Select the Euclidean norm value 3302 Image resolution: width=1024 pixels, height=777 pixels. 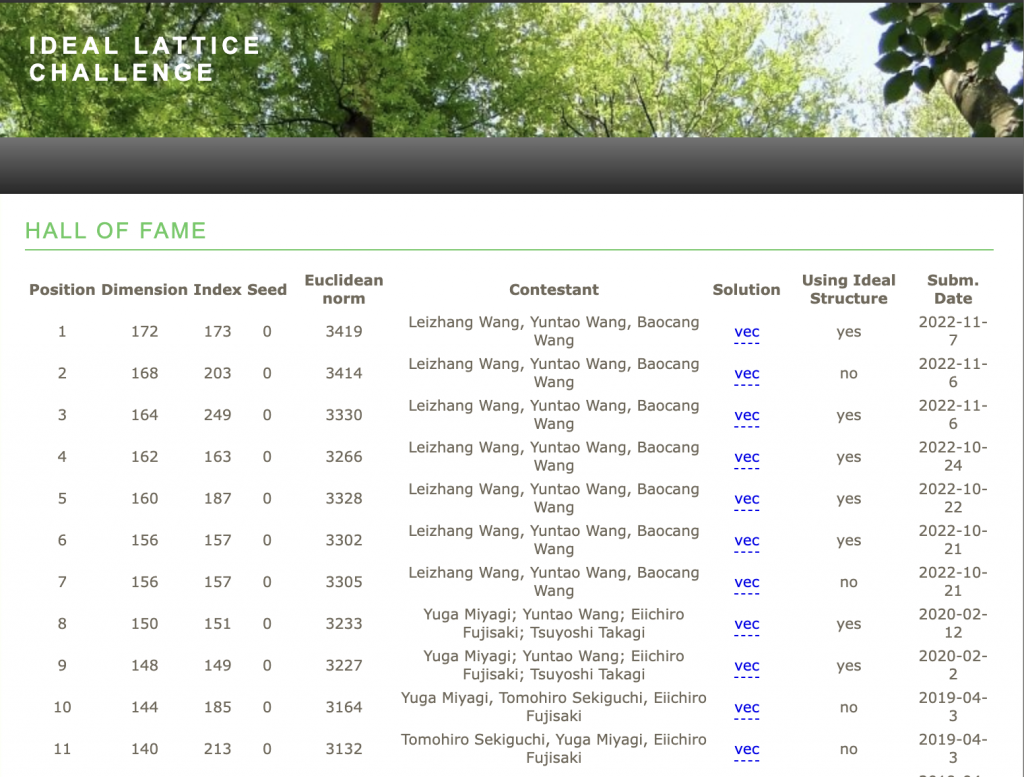click(344, 541)
